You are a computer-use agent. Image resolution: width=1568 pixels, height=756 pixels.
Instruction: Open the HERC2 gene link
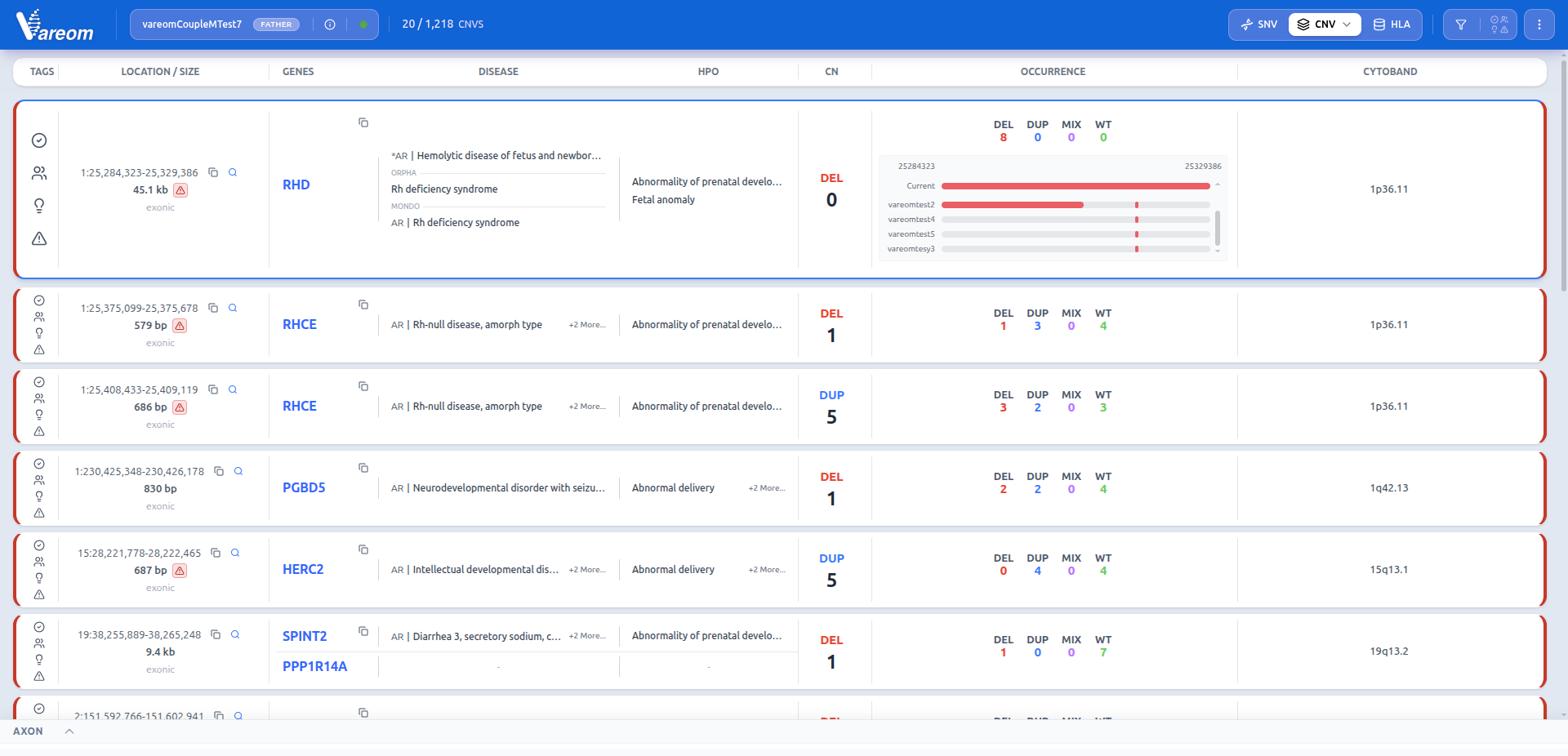tap(303, 570)
